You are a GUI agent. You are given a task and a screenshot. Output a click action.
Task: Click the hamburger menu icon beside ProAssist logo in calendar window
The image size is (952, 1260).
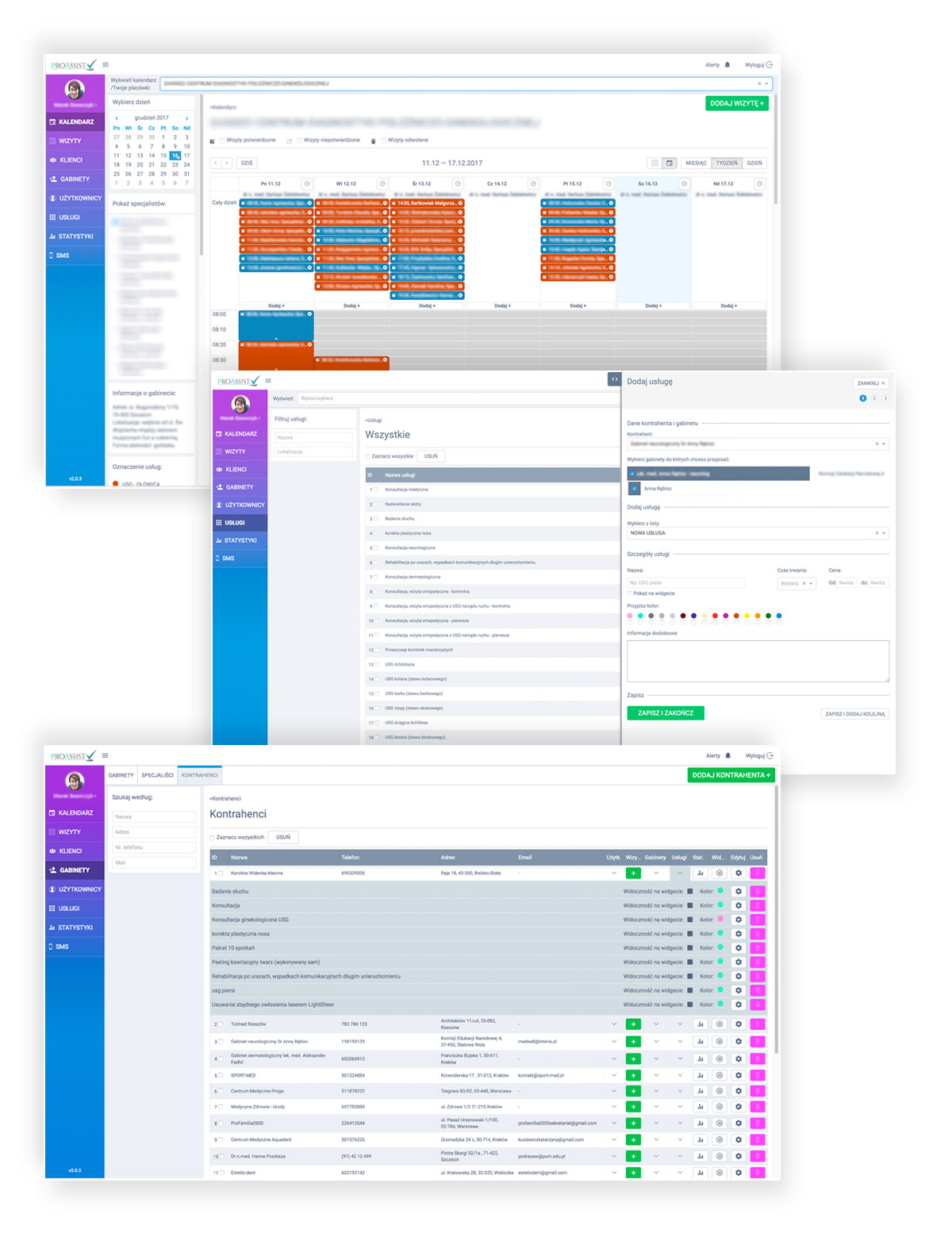[x=106, y=65]
